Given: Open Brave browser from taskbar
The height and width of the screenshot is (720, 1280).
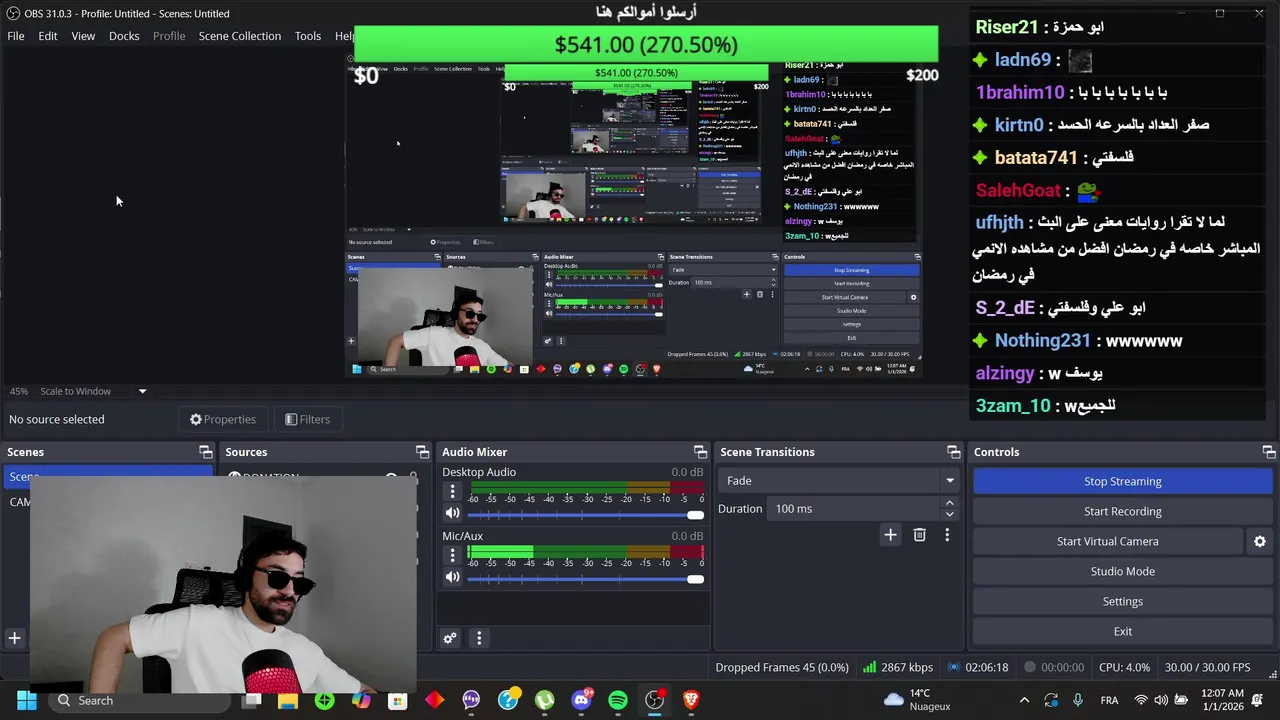Looking at the screenshot, I should pos(691,700).
